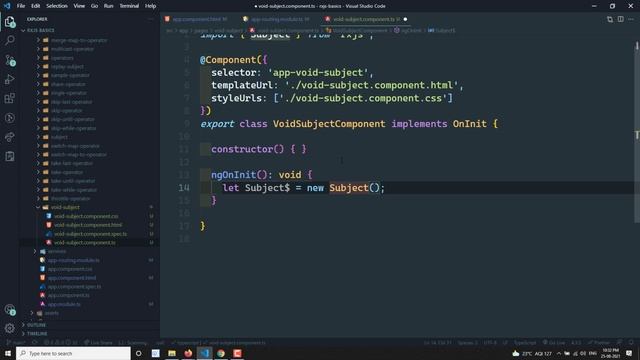
Task: Open Compare Changes icon in editor toolbar
Action: pos(610,19)
